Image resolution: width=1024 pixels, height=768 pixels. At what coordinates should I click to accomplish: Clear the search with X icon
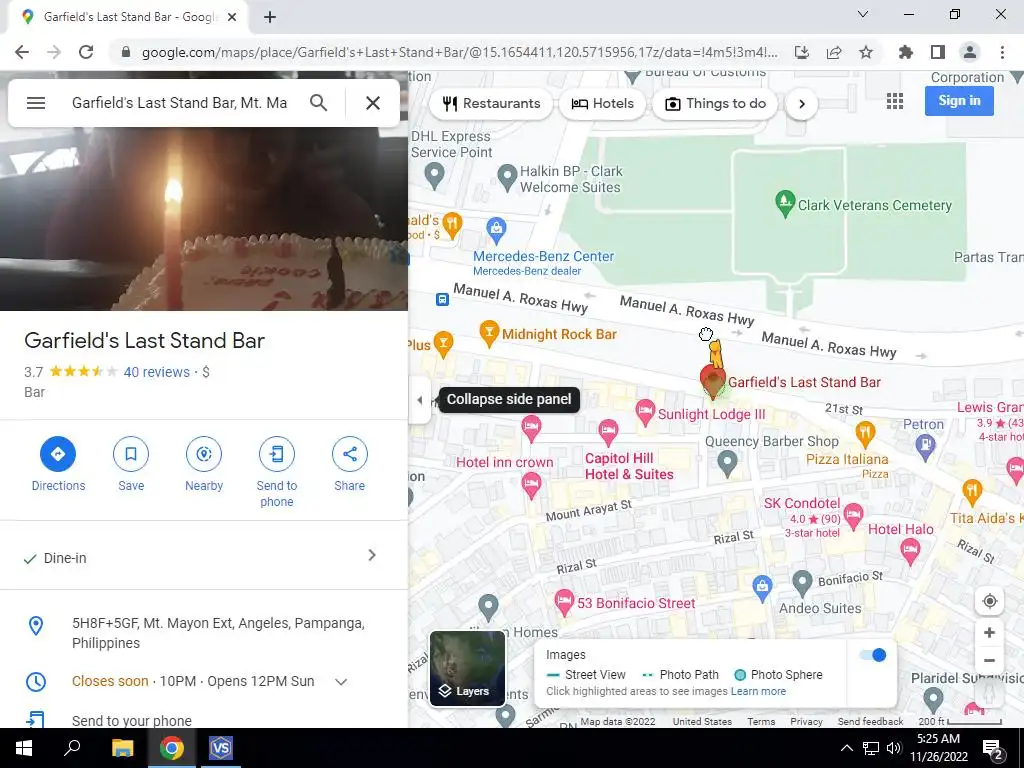373,103
